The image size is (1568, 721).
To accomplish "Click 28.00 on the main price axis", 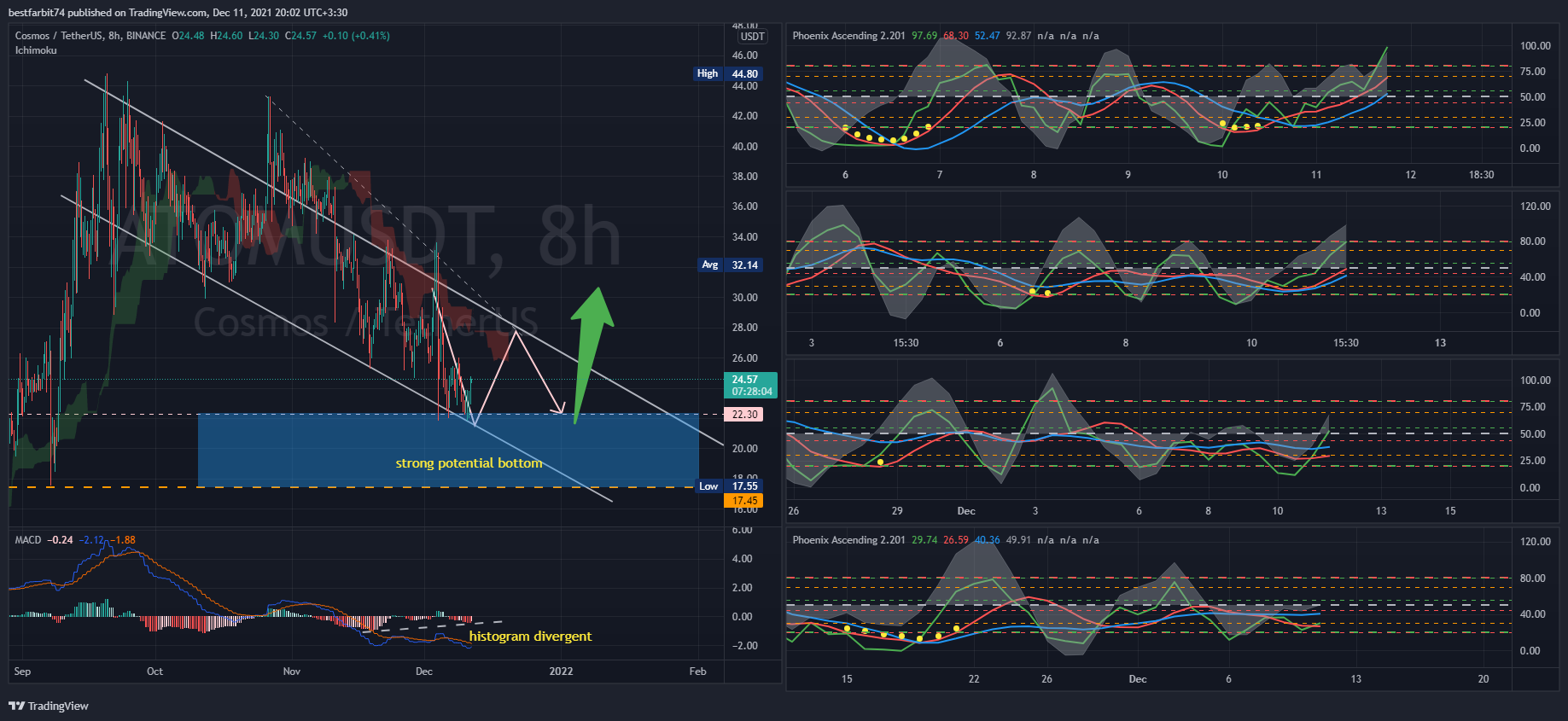I will coord(744,328).
